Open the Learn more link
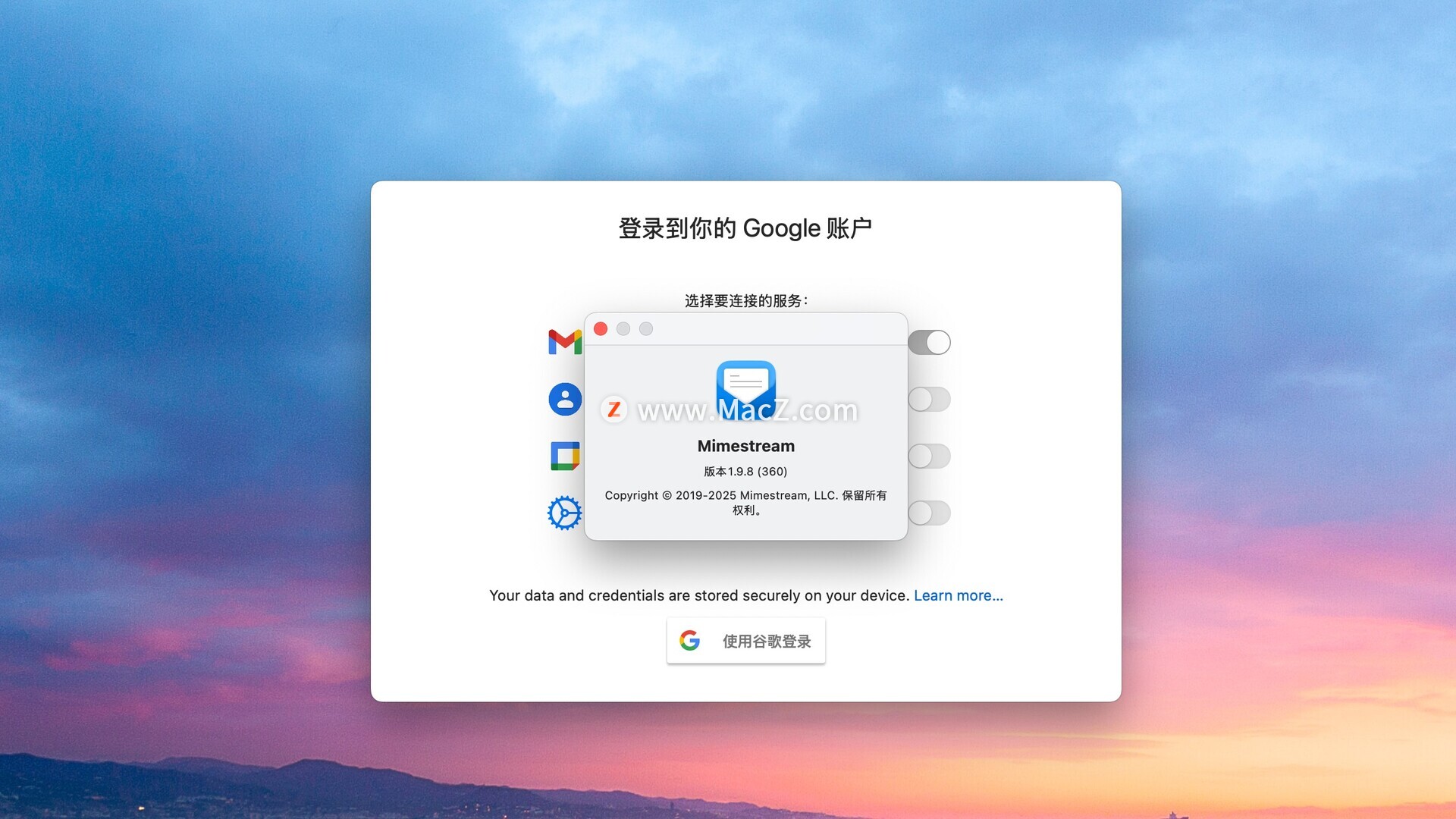The width and height of the screenshot is (1456, 819). [x=958, y=595]
